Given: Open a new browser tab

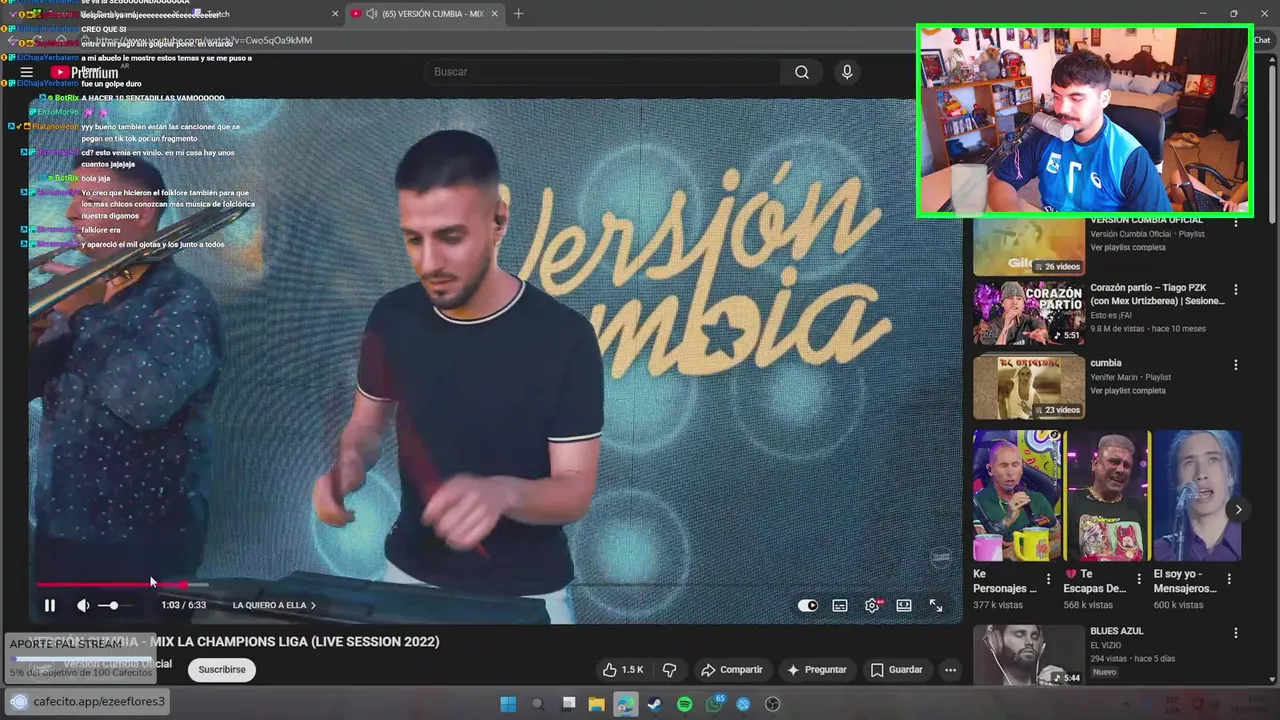Looking at the screenshot, I should (518, 14).
